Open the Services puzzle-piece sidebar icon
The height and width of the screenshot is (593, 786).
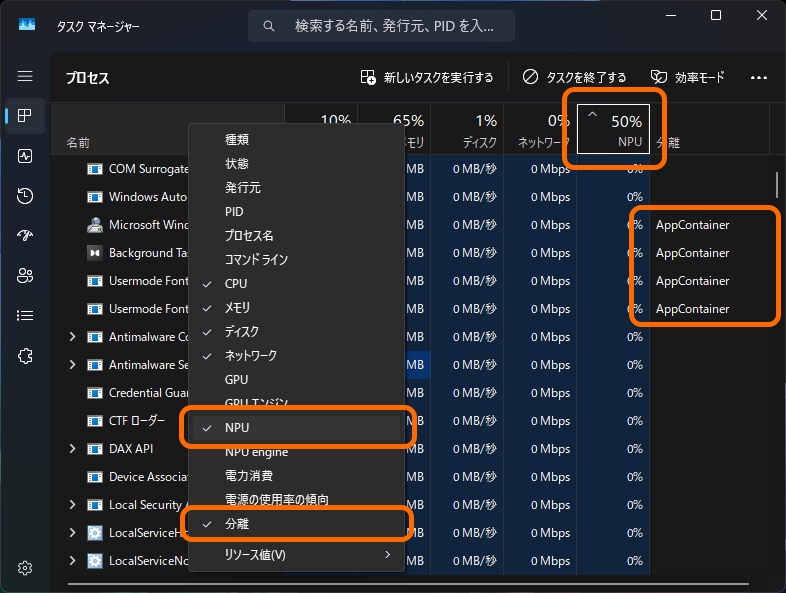click(x=25, y=356)
